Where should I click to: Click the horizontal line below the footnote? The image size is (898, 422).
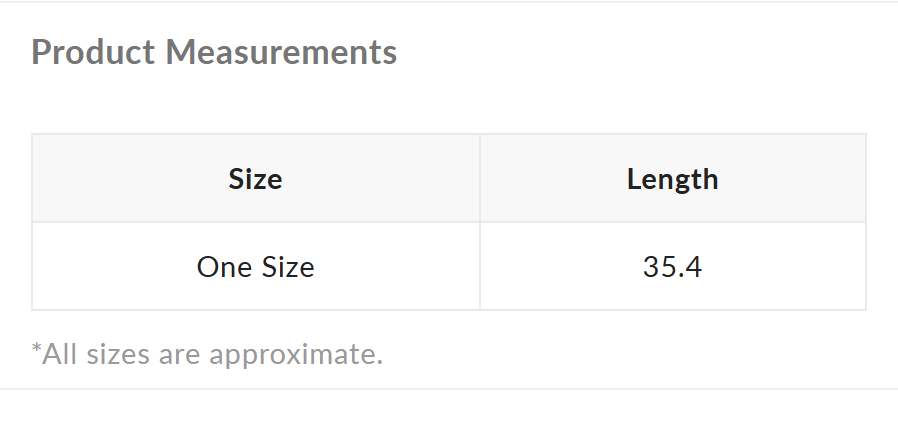pos(449,389)
